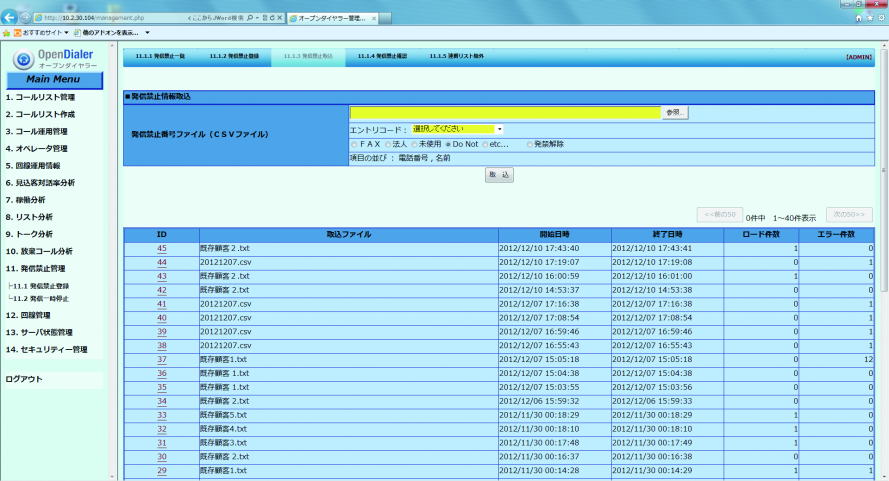Screen dimensions: 889x481
Task: Open menu 12. 回線管理
Action: point(28,315)
